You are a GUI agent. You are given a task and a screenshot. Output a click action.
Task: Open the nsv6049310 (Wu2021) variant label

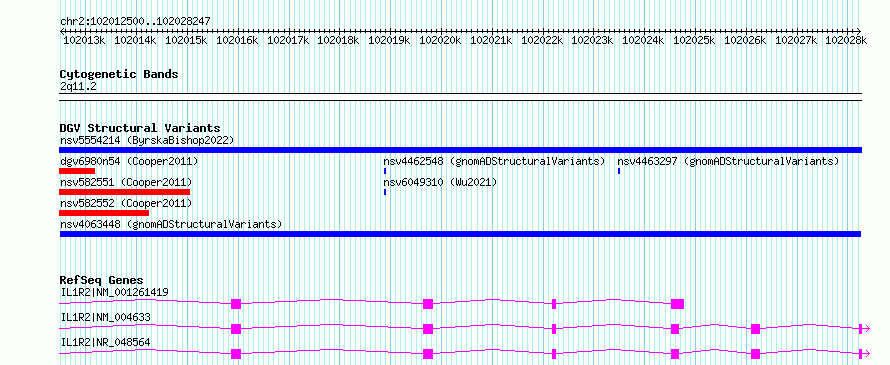tap(440, 182)
